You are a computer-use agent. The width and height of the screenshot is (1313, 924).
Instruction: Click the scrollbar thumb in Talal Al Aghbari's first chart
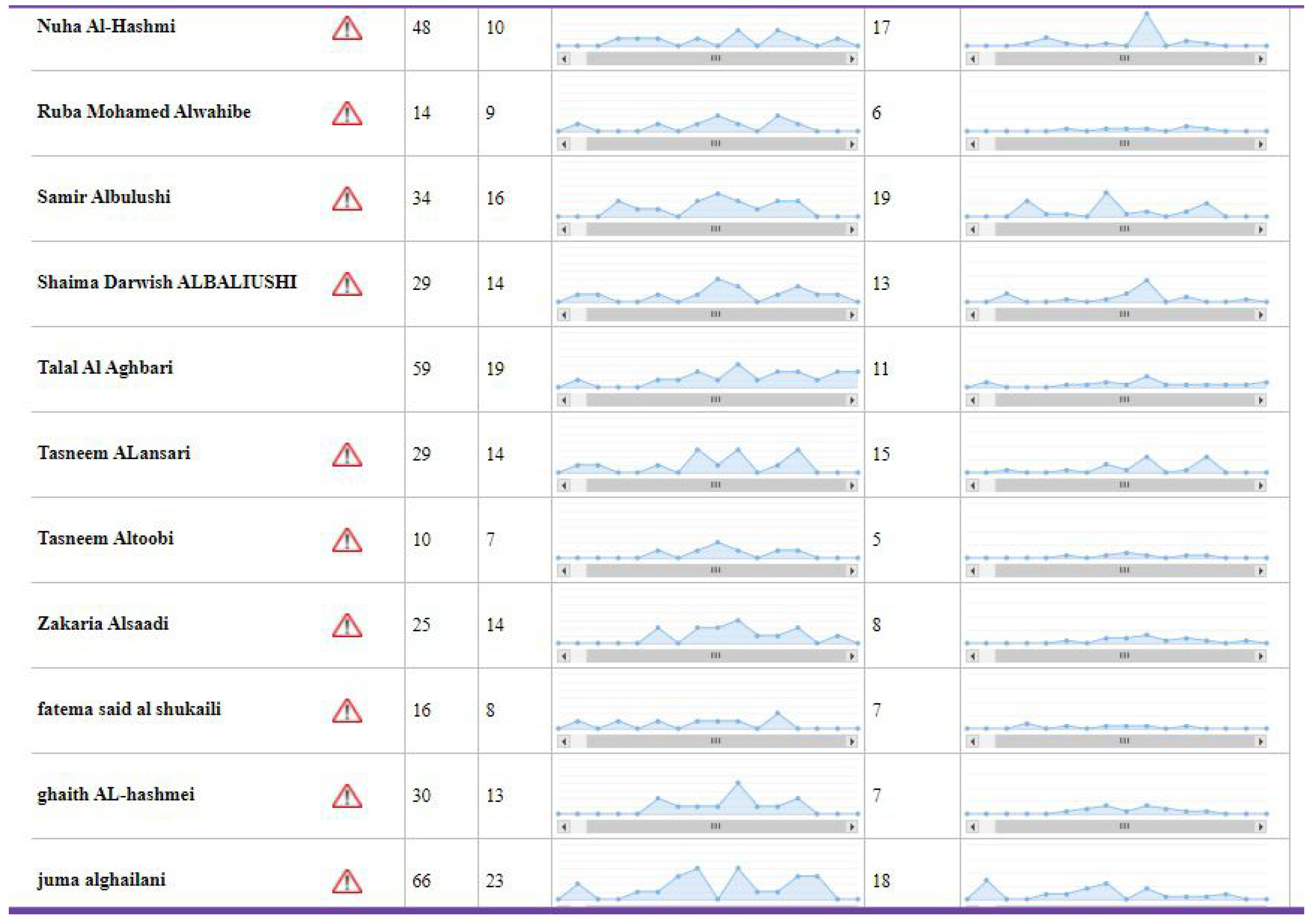(x=715, y=400)
